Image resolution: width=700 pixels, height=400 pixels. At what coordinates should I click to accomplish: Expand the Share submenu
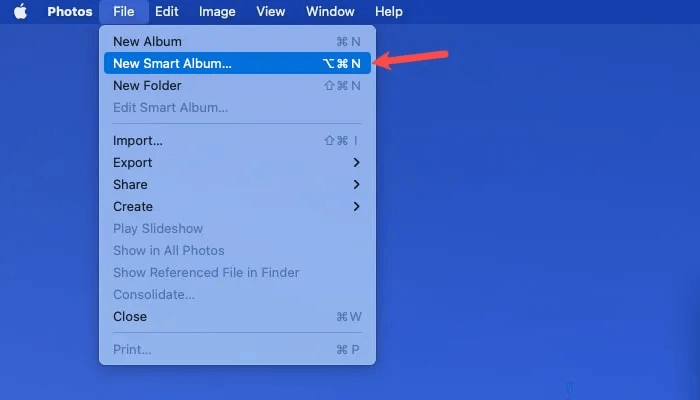click(x=237, y=184)
